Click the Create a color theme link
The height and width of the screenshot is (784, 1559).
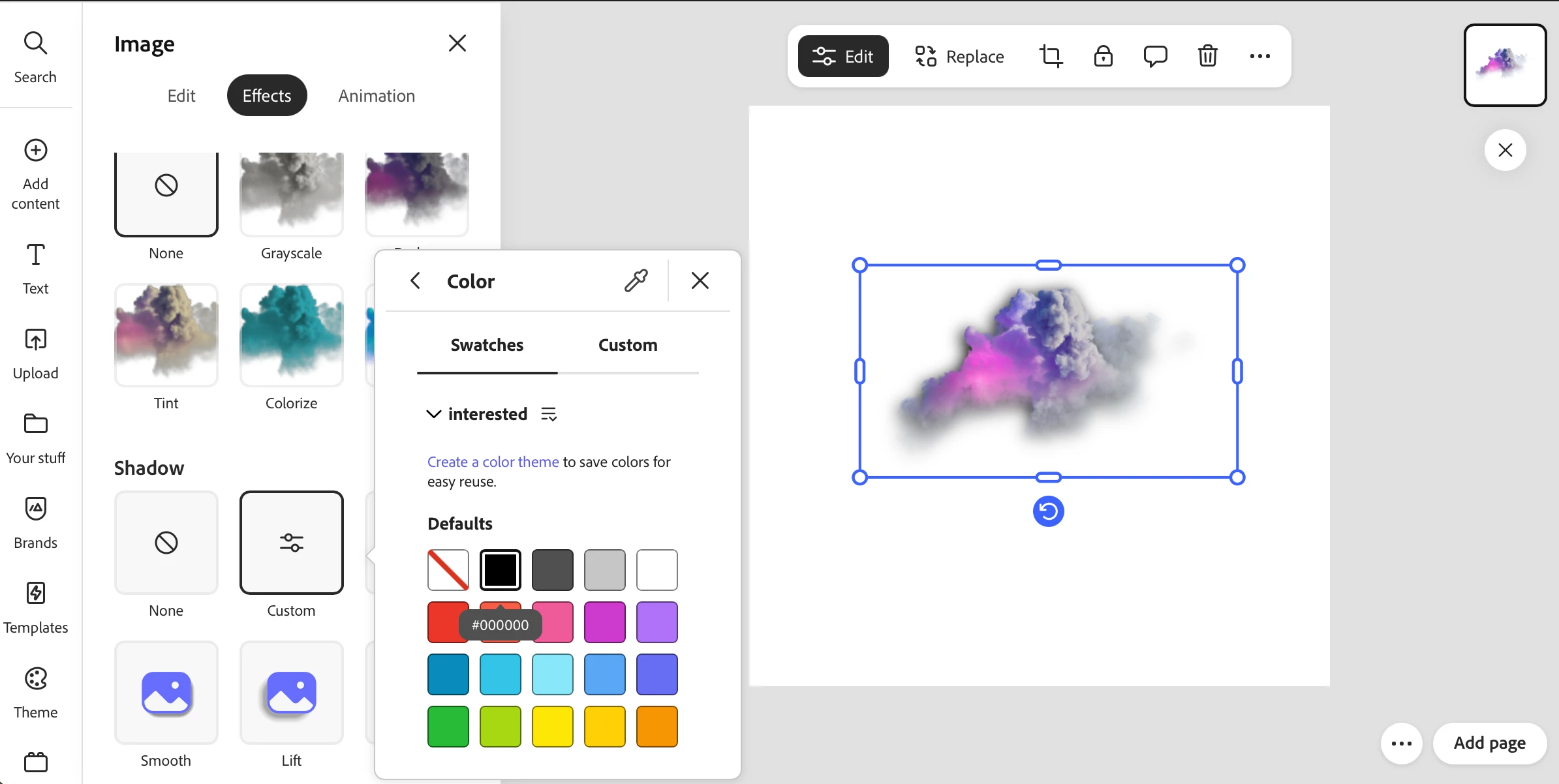point(493,462)
